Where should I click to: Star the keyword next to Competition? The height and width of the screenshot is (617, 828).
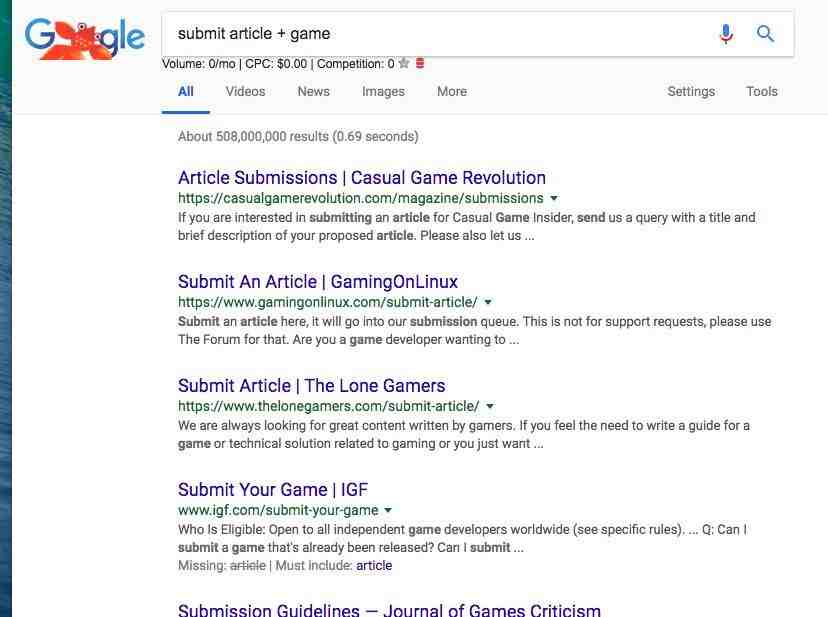404,63
